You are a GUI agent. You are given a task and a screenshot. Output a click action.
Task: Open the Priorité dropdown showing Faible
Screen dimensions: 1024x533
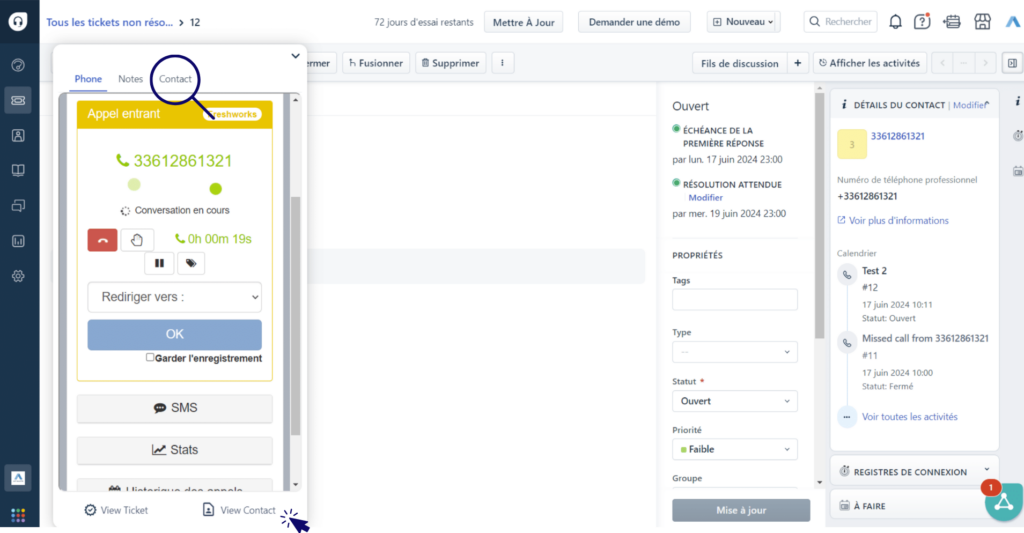coord(735,449)
